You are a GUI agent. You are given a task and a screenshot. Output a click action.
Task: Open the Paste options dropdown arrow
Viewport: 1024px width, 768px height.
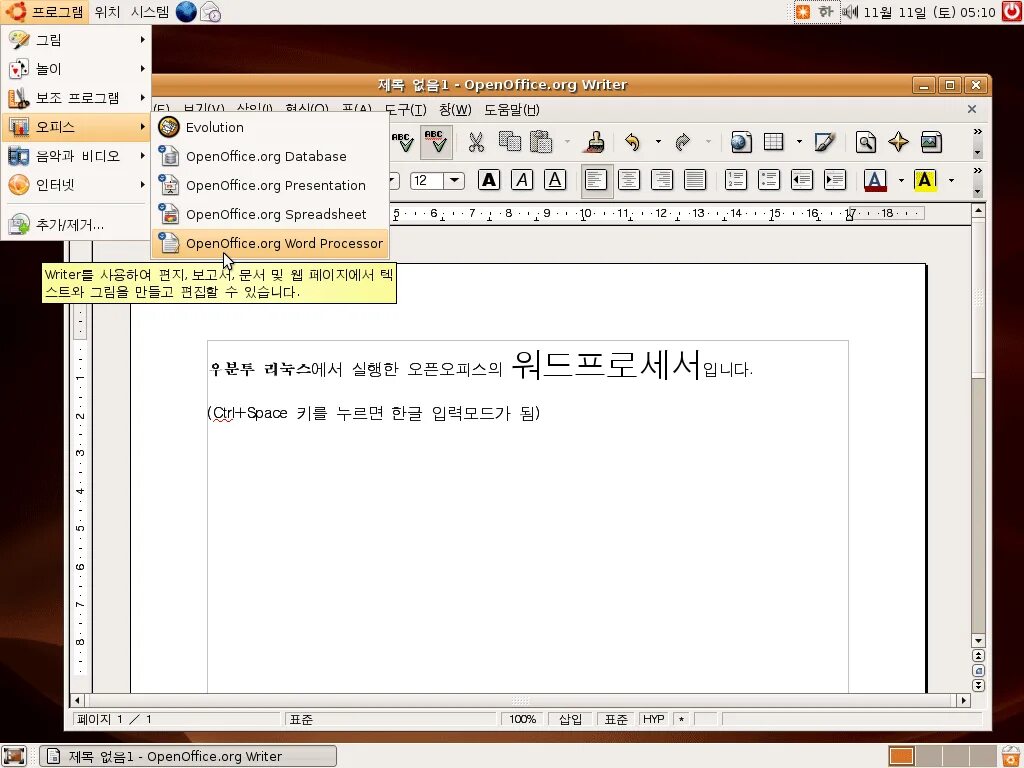pos(567,142)
